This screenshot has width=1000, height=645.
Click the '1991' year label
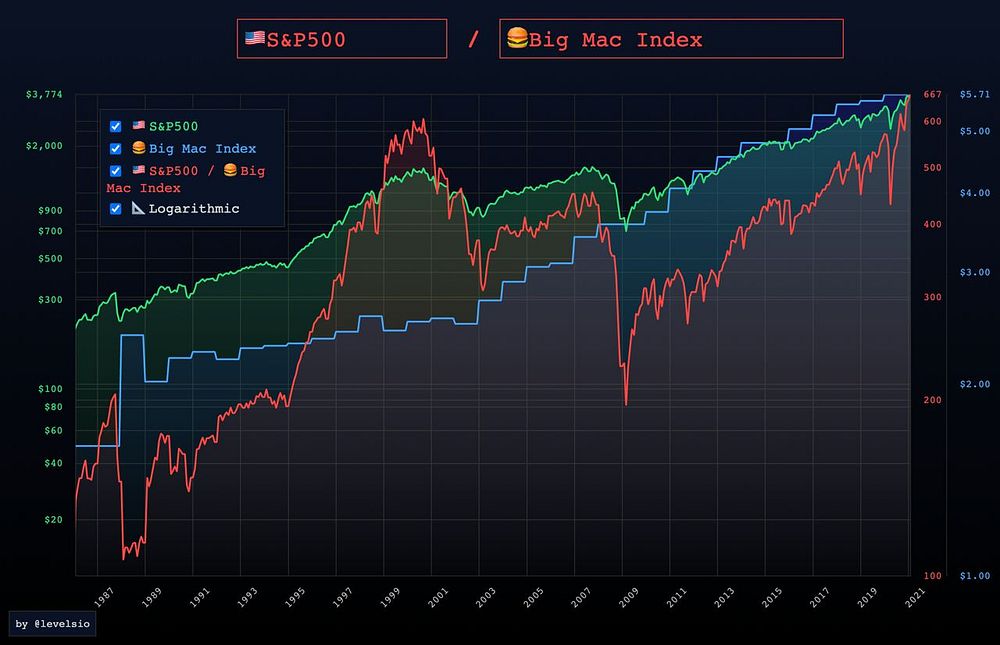[x=199, y=597]
